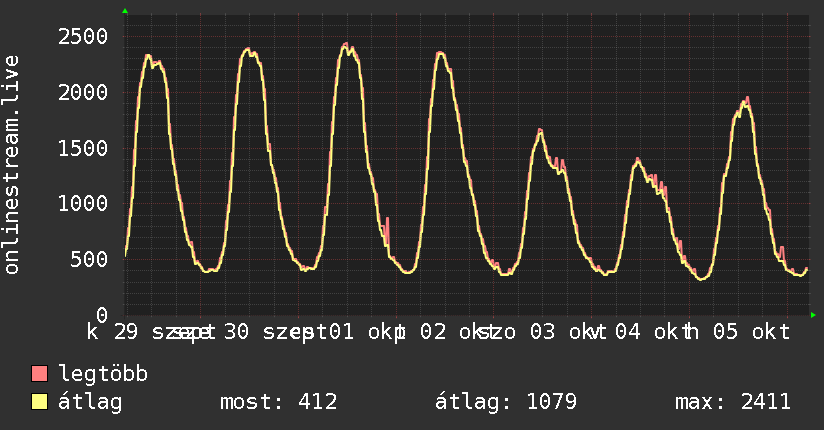
Task: Click the 2500 y-axis label
Action: click(83, 37)
